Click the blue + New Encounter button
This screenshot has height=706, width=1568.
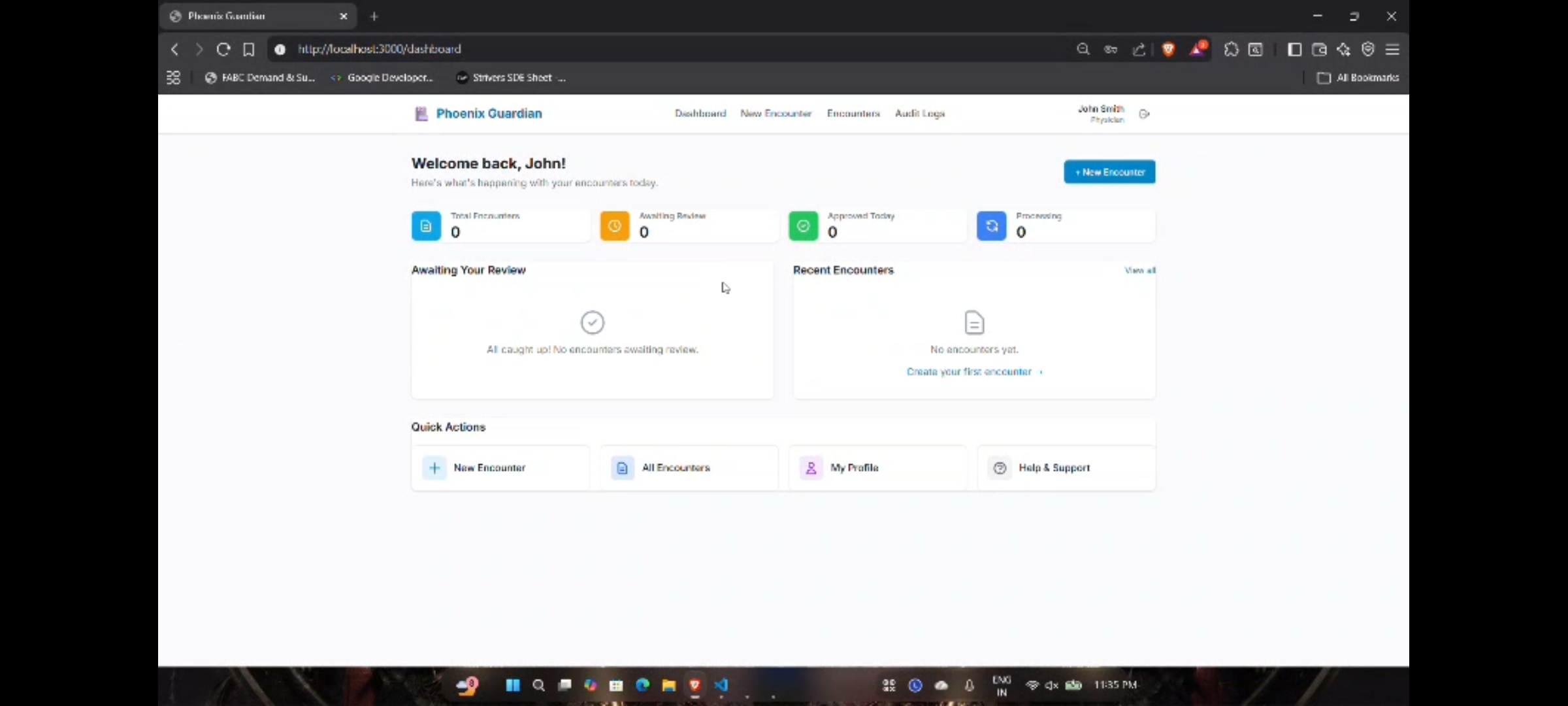click(1109, 172)
